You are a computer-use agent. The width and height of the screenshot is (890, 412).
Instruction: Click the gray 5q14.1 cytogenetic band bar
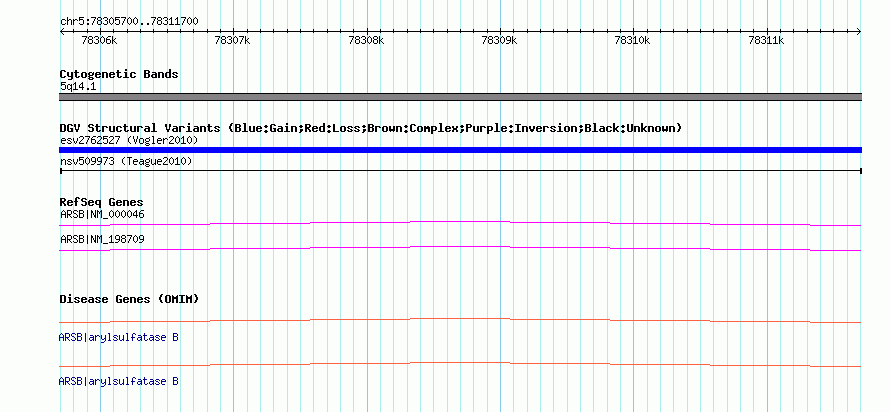click(460, 97)
